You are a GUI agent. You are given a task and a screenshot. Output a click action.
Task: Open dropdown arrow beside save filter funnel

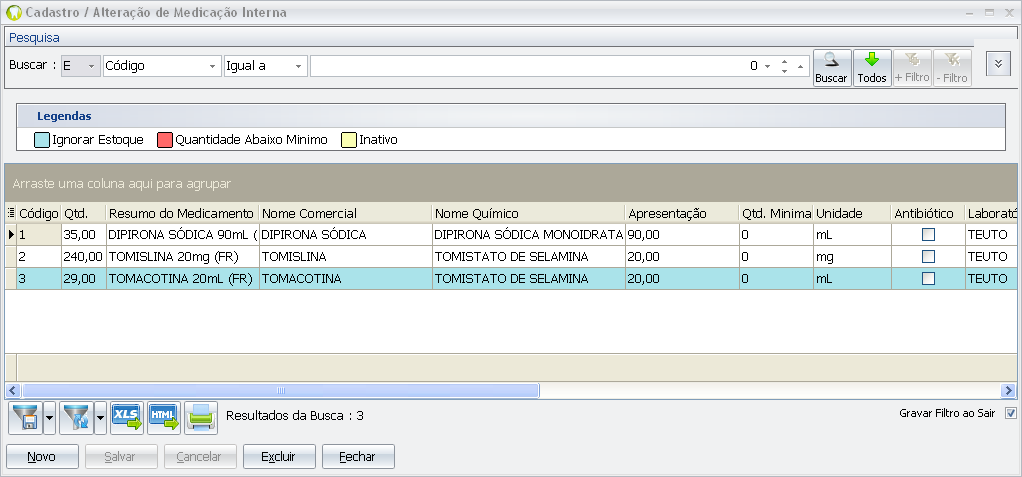coord(50,418)
